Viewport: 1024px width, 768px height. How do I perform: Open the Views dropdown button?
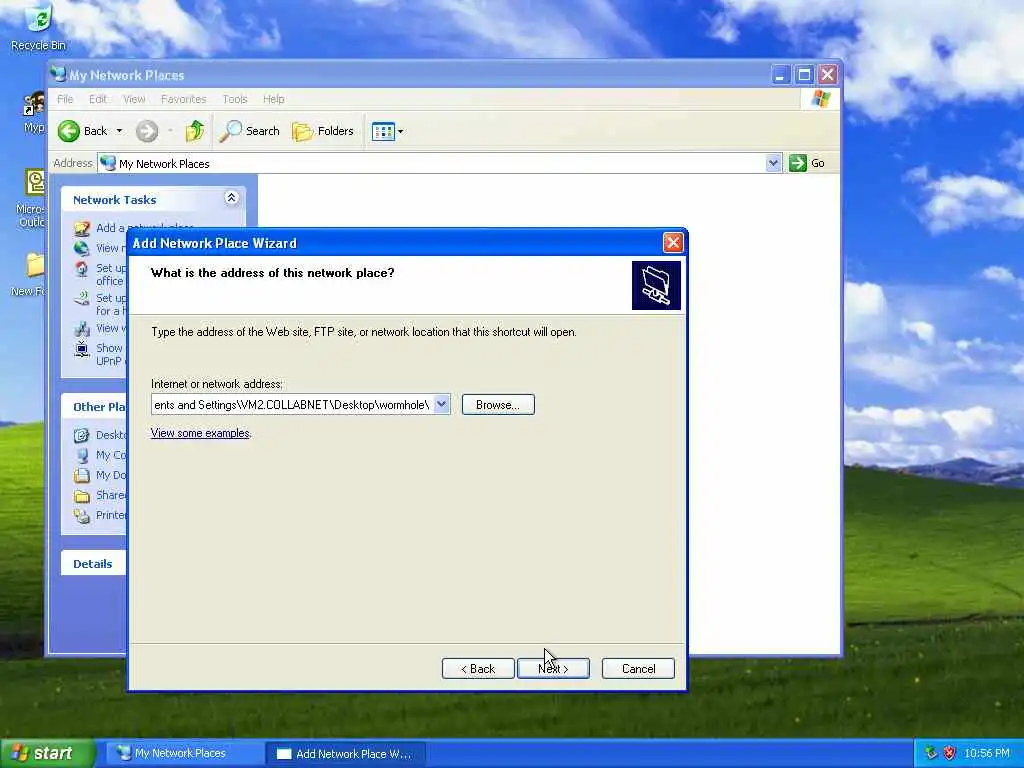tap(387, 131)
